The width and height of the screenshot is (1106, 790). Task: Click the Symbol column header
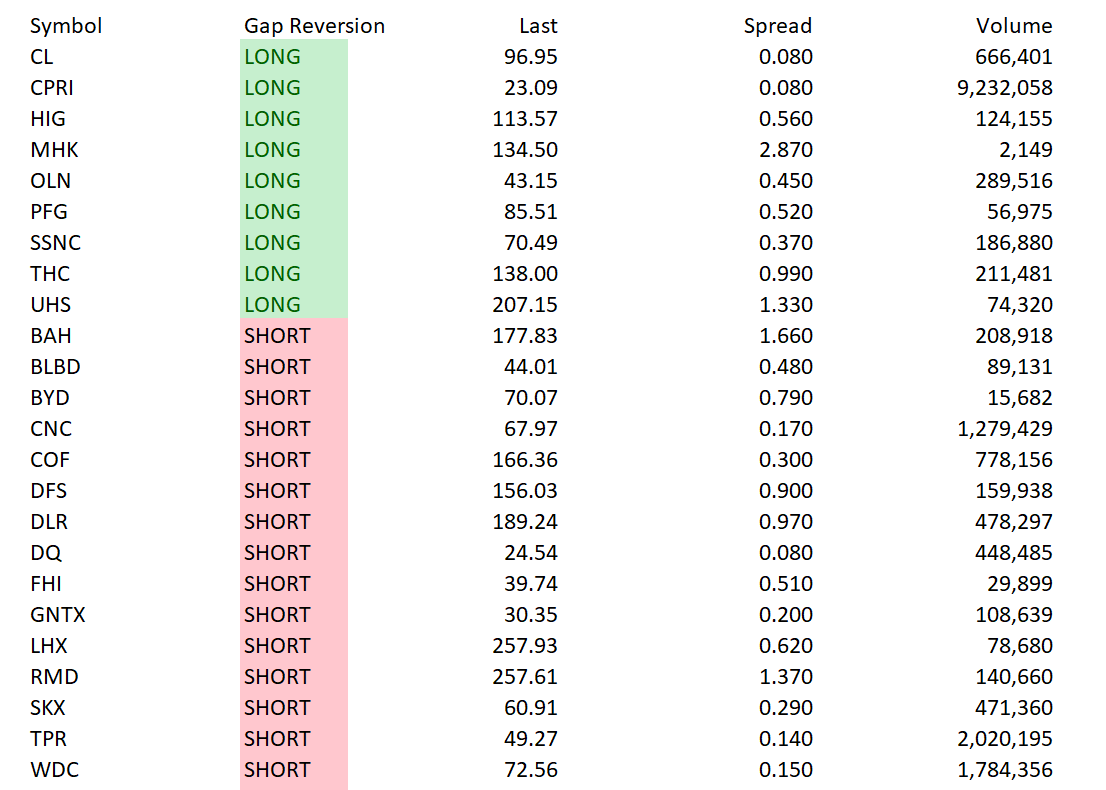click(66, 26)
